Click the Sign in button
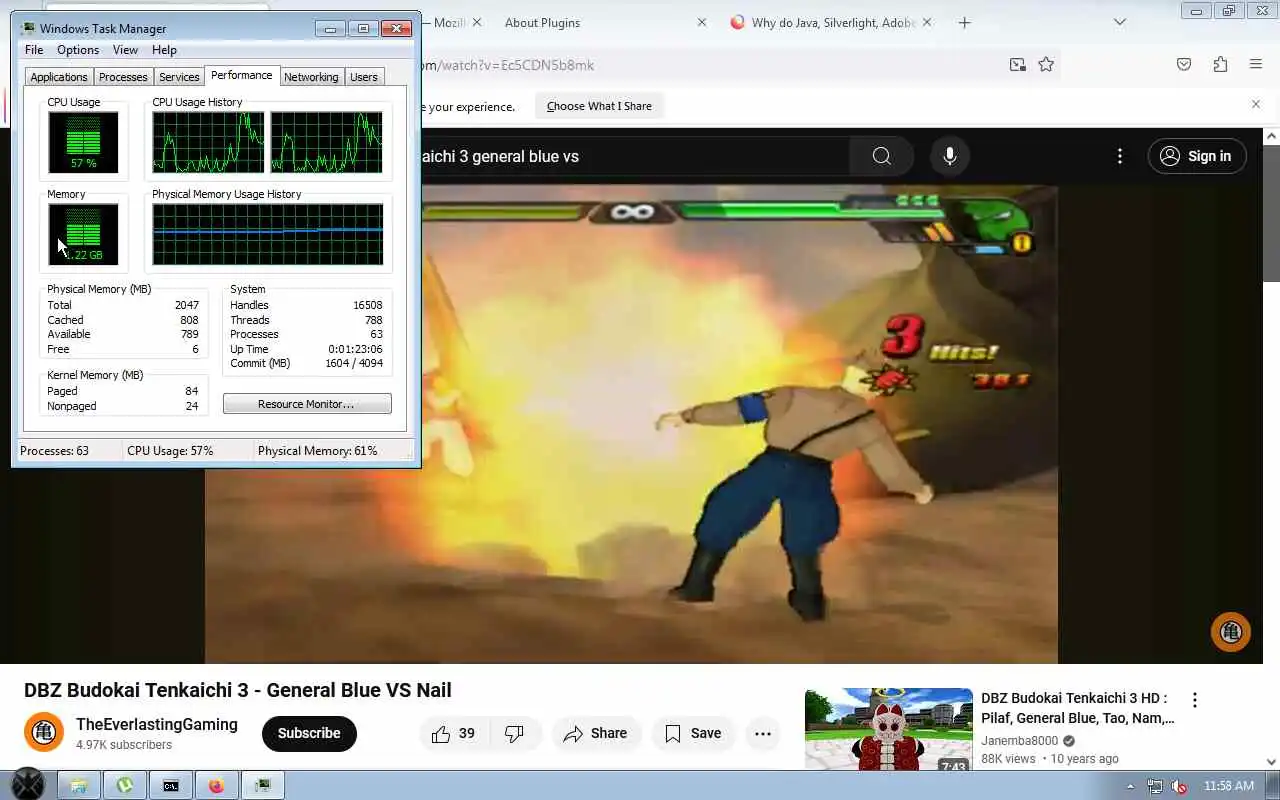Screen dimensions: 1280x800 pyautogui.click(x=1196, y=156)
